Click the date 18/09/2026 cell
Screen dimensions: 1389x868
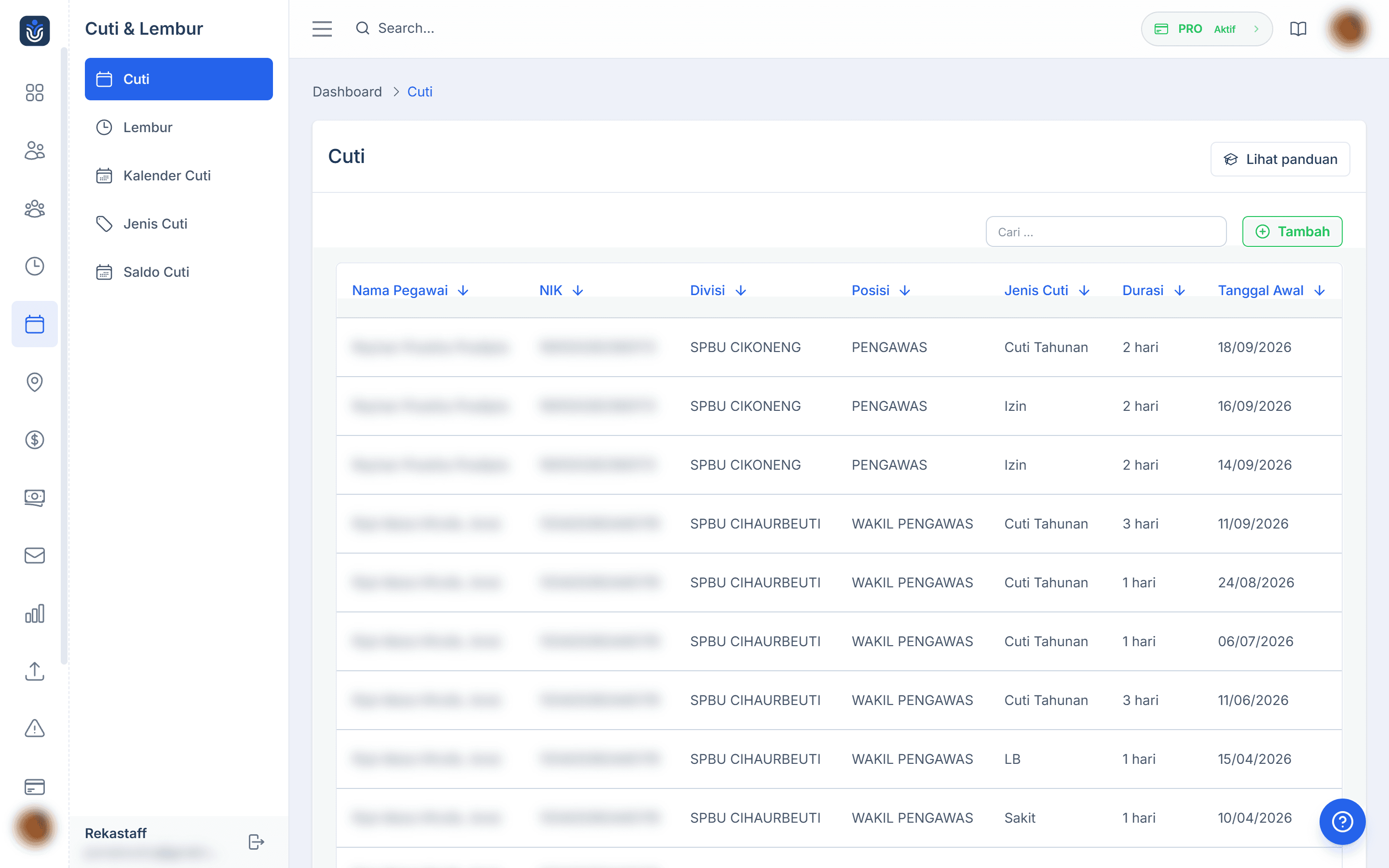[1255, 347]
